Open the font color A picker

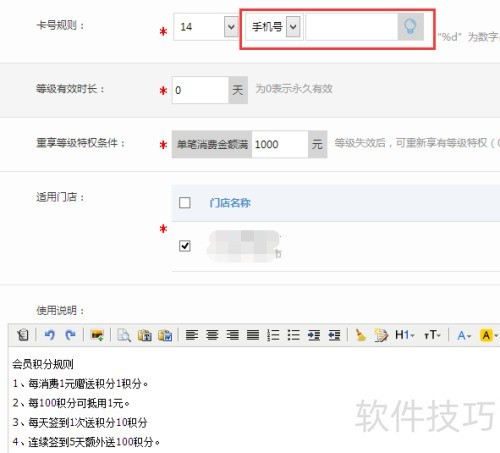[464, 335]
